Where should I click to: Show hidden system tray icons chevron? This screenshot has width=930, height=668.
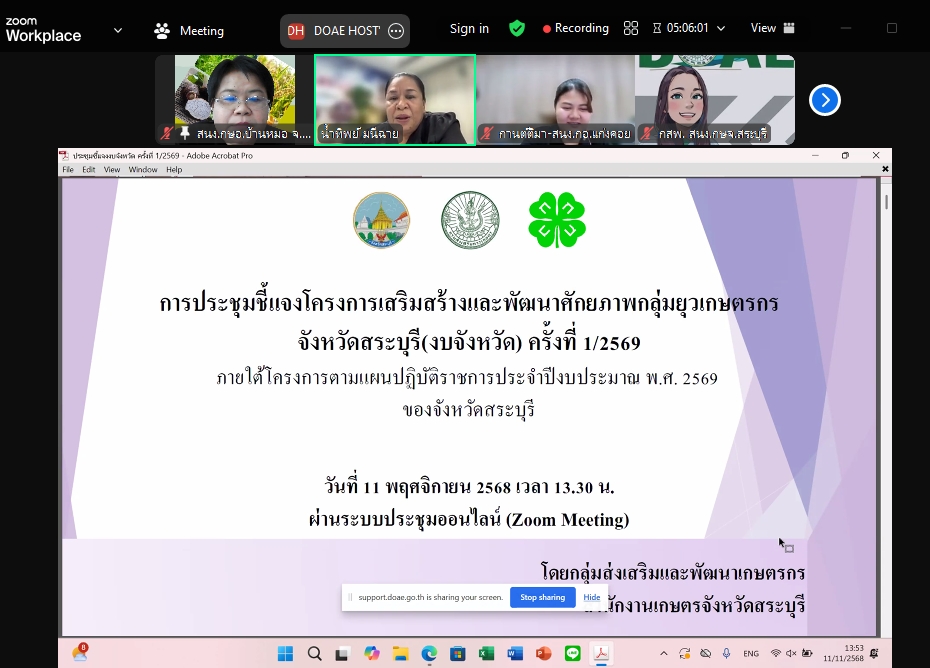coord(663,653)
